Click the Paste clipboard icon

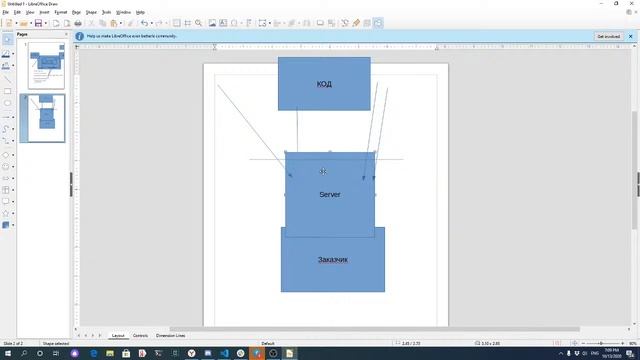114,23
